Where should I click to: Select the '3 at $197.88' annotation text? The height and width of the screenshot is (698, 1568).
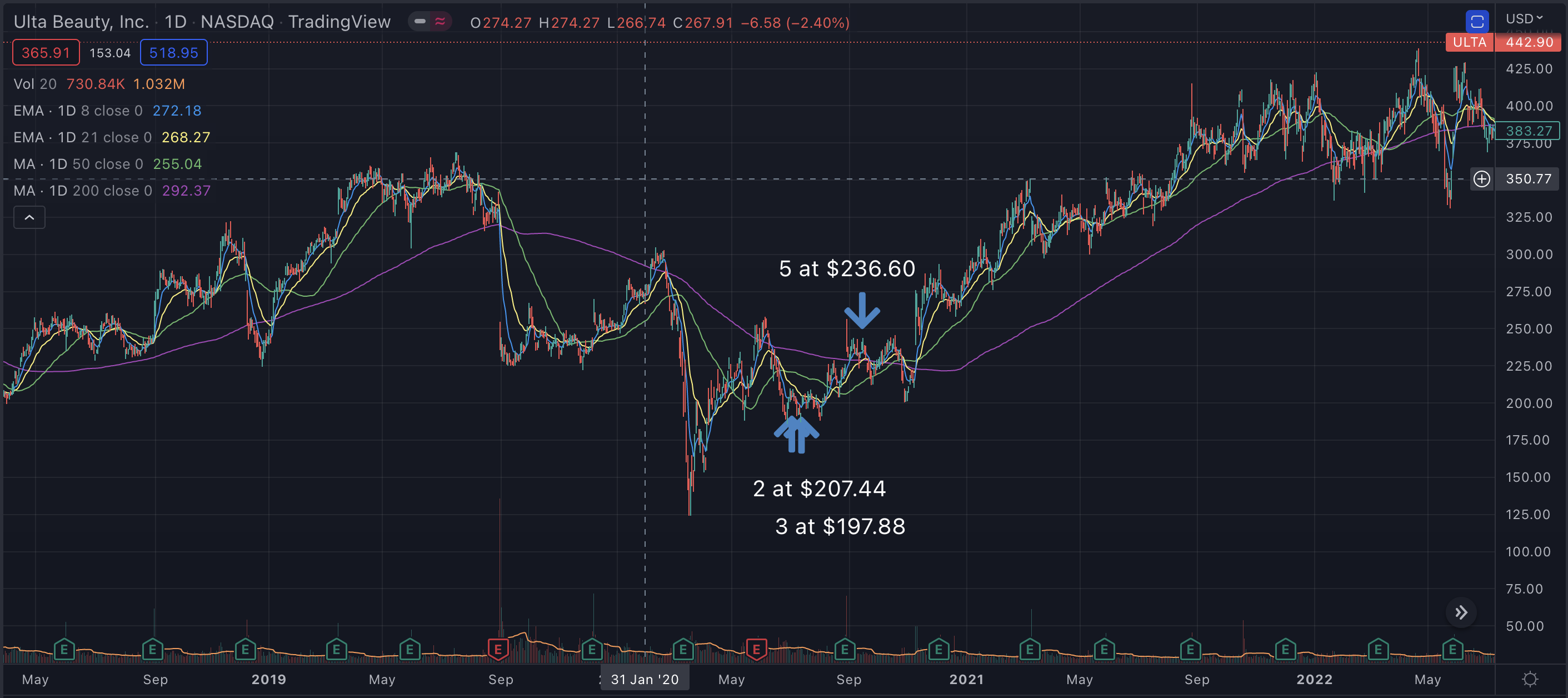click(x=840, y=526)
